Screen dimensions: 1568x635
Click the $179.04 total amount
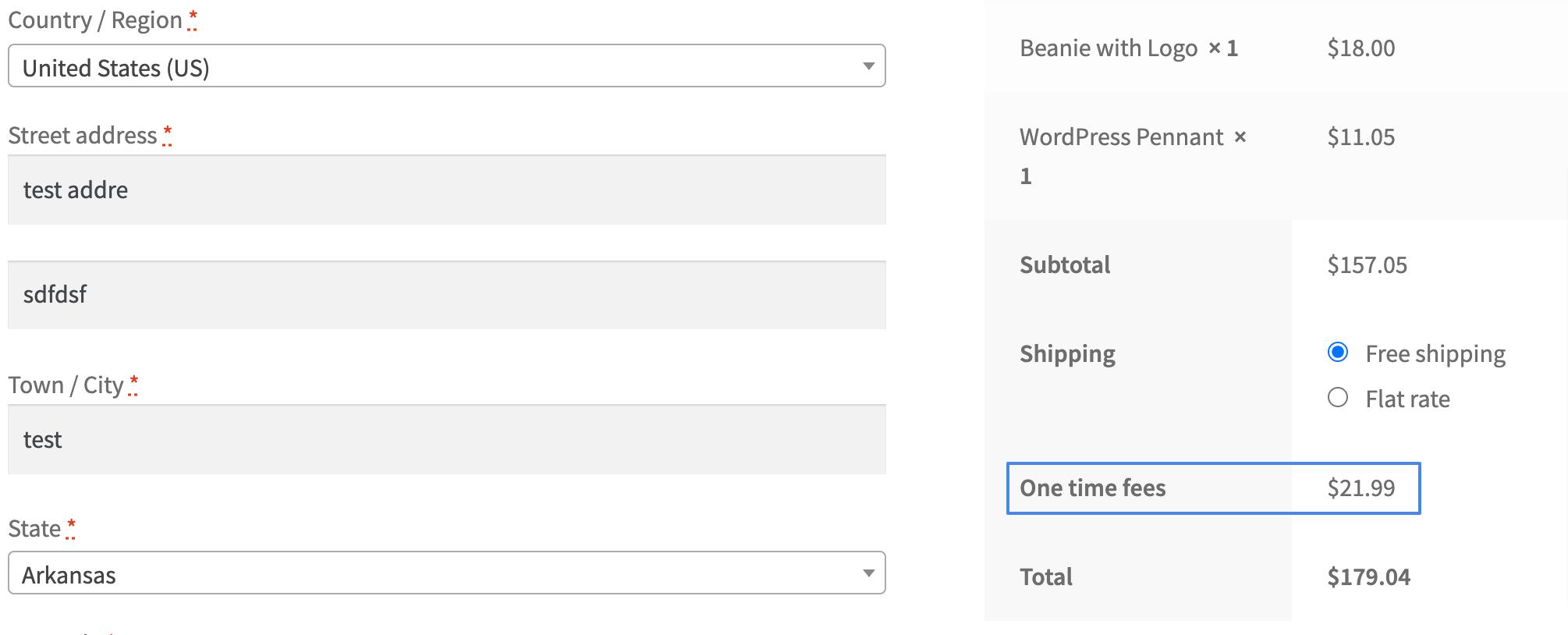point(1368,577)
